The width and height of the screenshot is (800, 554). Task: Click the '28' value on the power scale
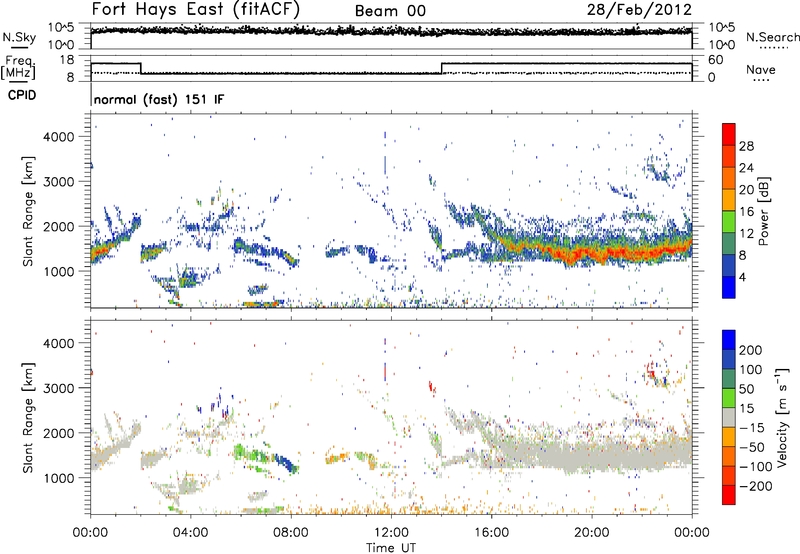point(746,146)
